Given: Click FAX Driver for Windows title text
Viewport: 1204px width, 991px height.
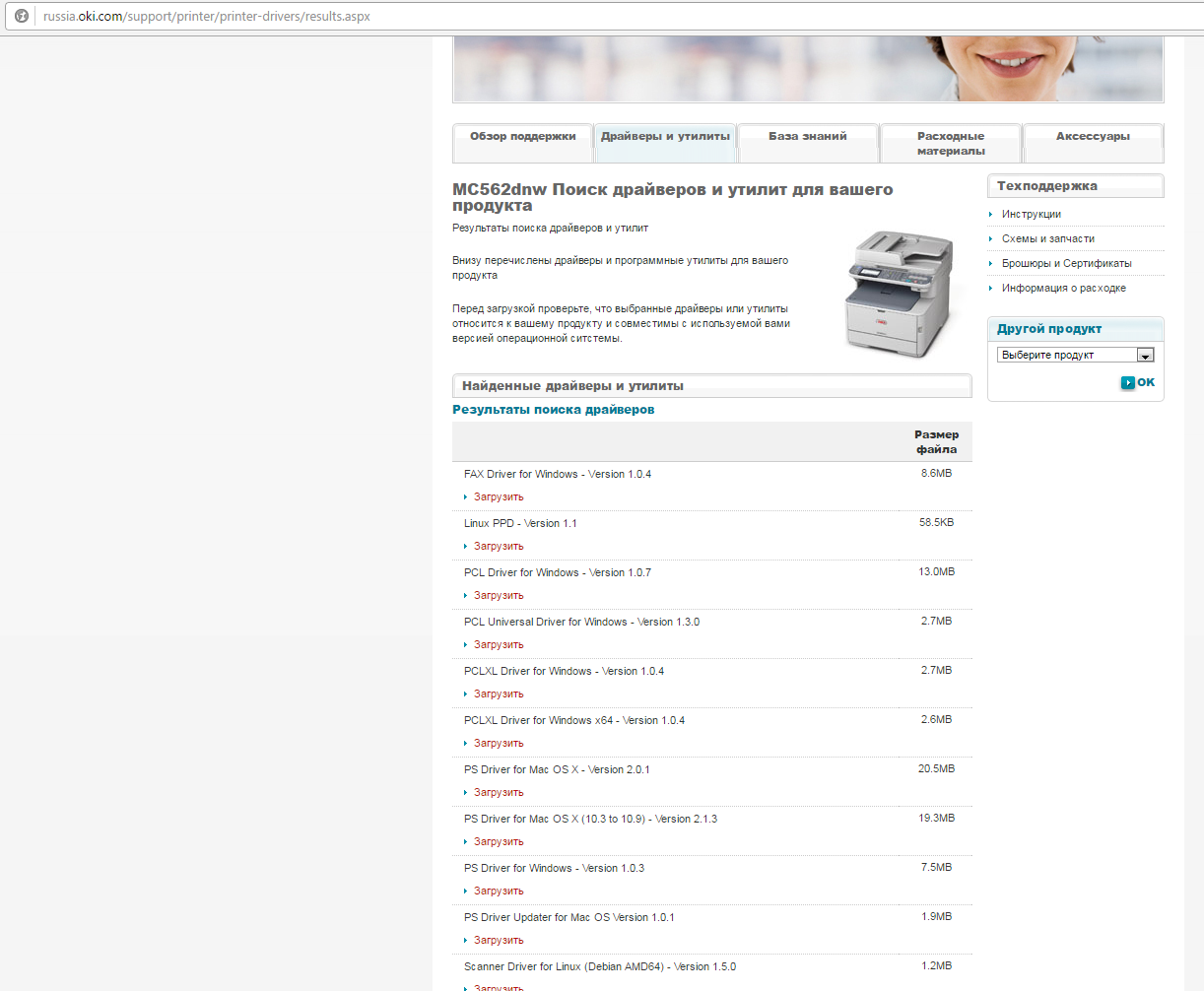Looking at the screenshot, I should tap(558, 474).
